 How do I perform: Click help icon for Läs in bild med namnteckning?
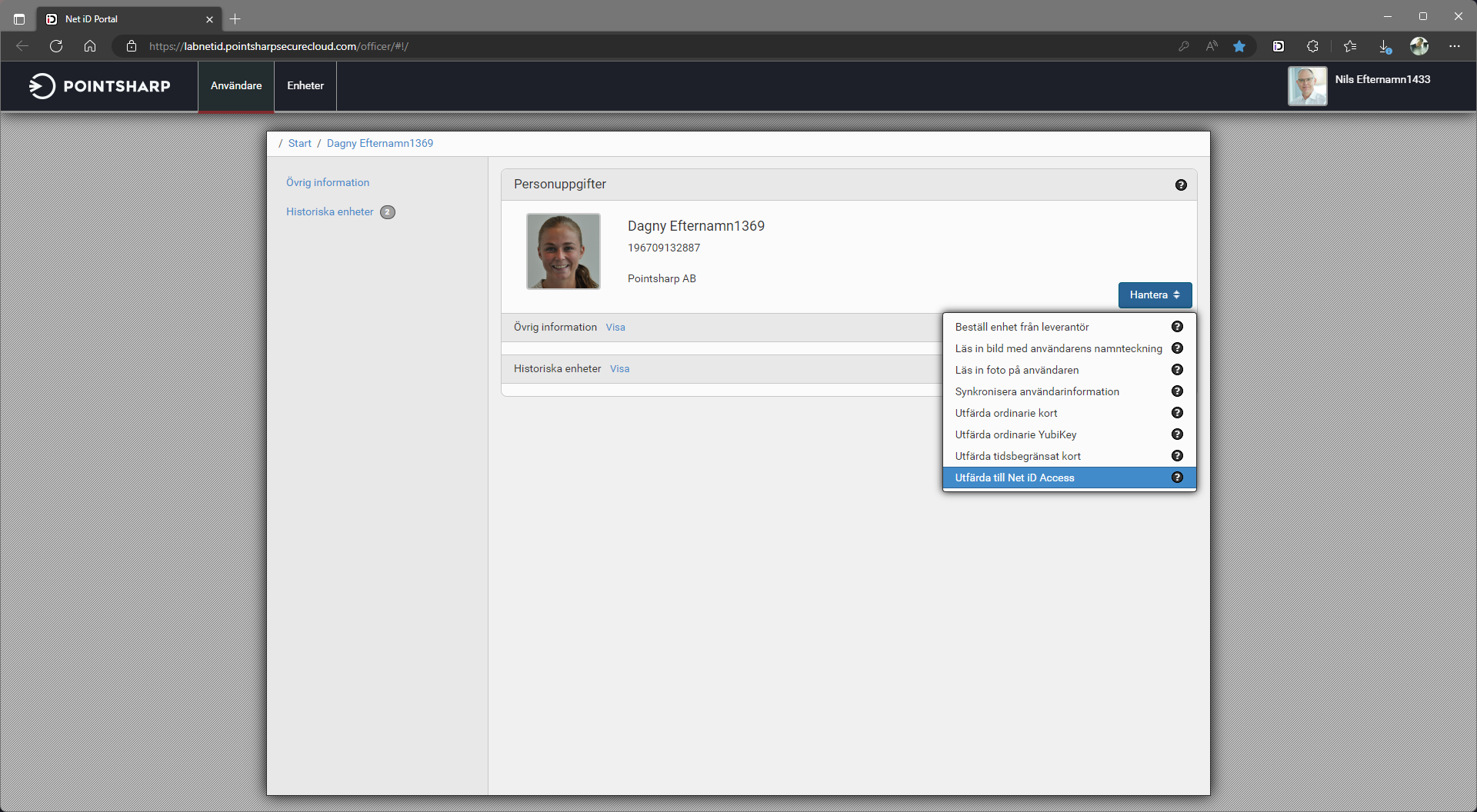(1177, 348)
